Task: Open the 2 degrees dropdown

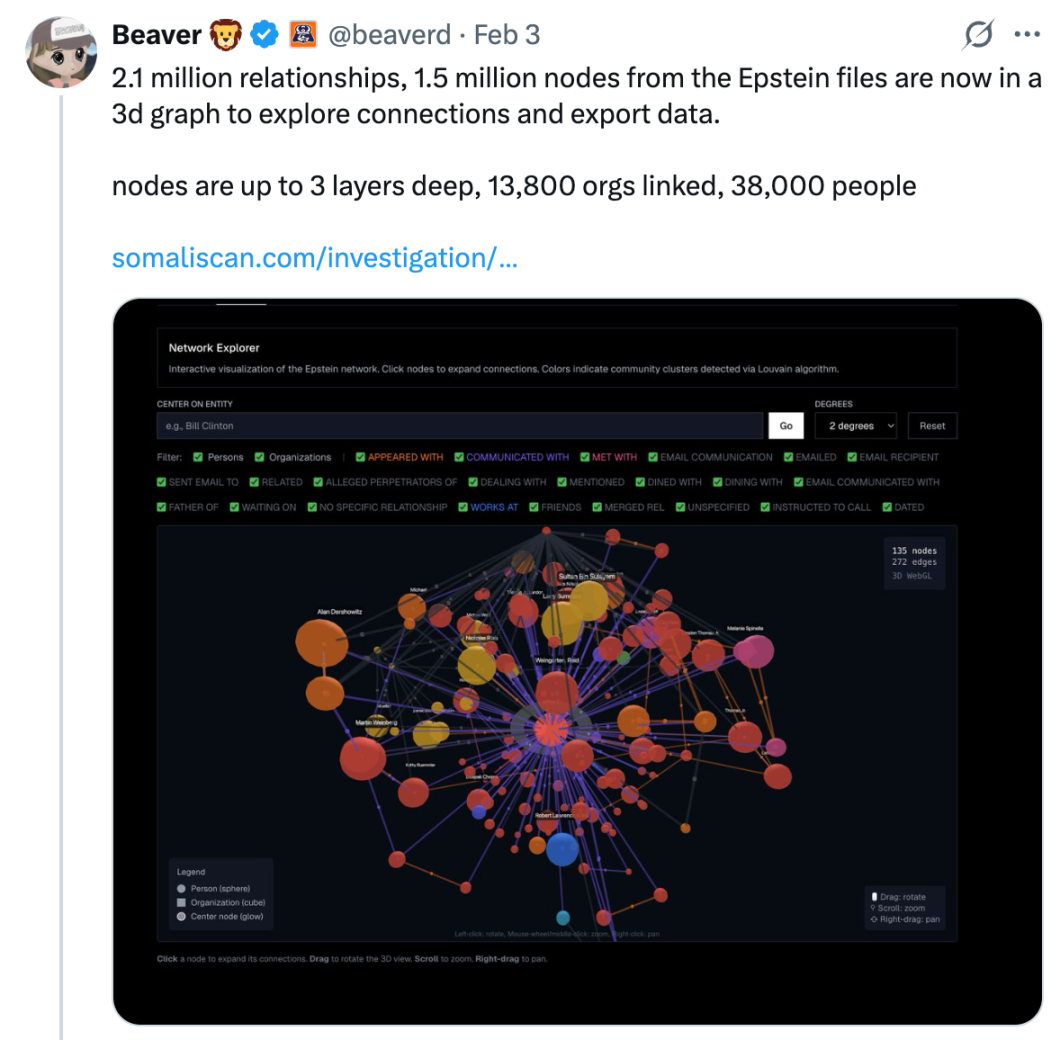Action: pyautogui.click(x=855, y=426)
